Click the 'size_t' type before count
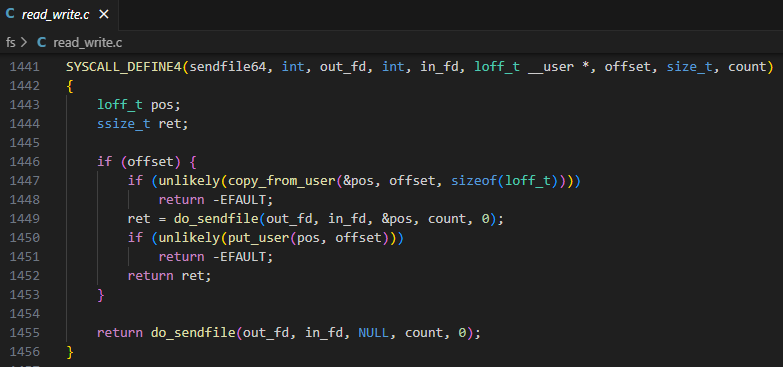Viewport: 783px width, 367px height. 690,66
